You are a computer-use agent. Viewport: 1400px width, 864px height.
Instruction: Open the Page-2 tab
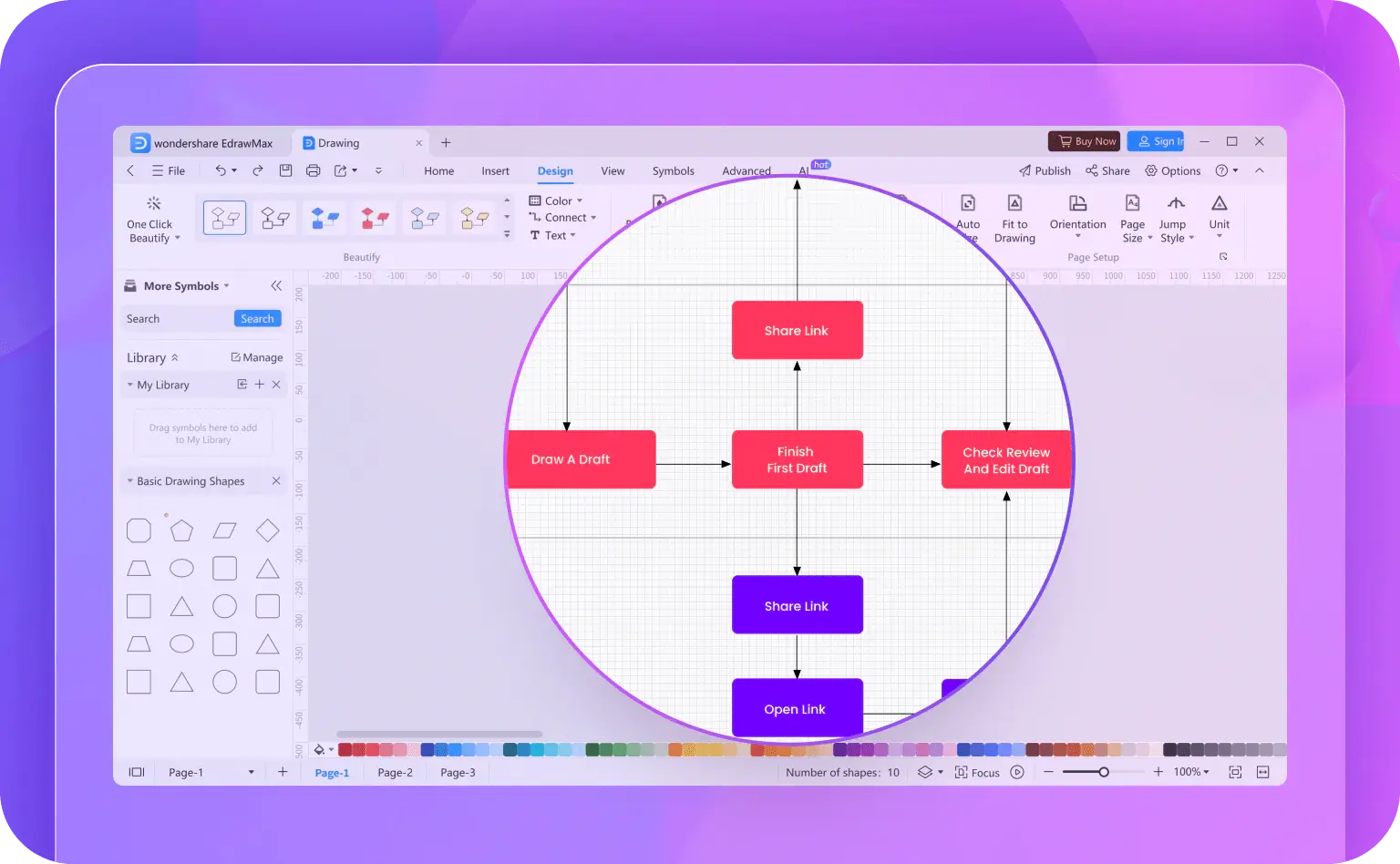point(395,772)
